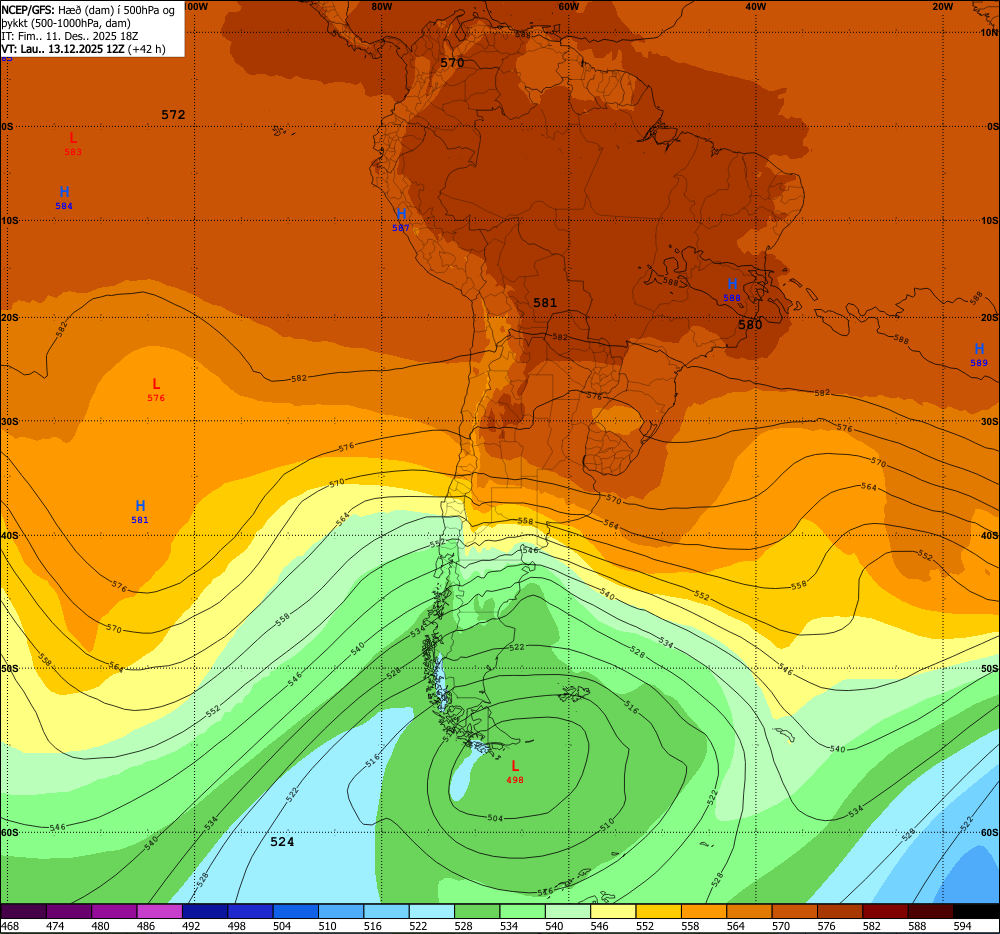Click the black 572 thickness value
Screen dimensions: 1000x934
(x=173, y=115)
